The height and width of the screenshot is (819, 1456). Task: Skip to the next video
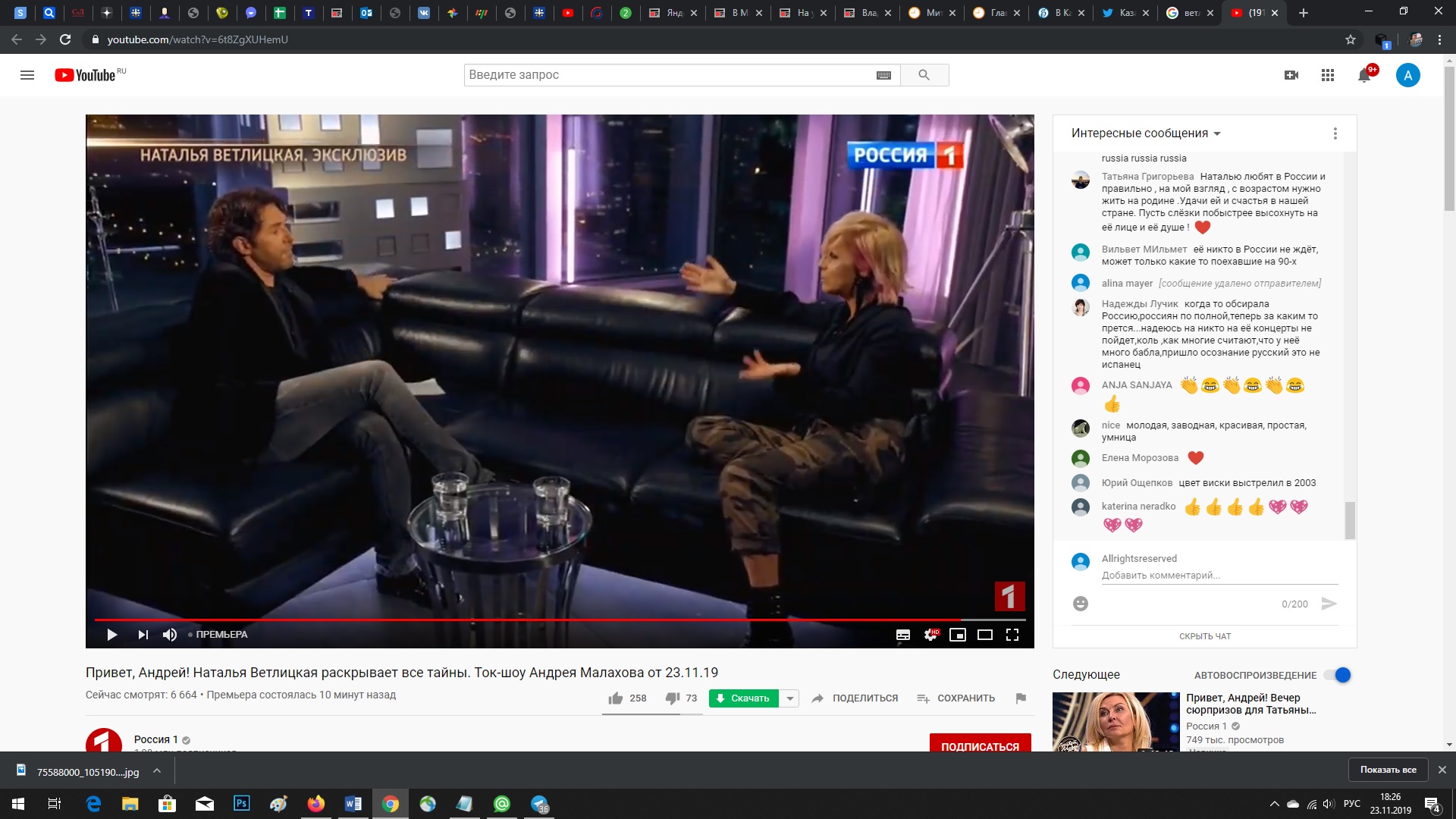(143, 635)
